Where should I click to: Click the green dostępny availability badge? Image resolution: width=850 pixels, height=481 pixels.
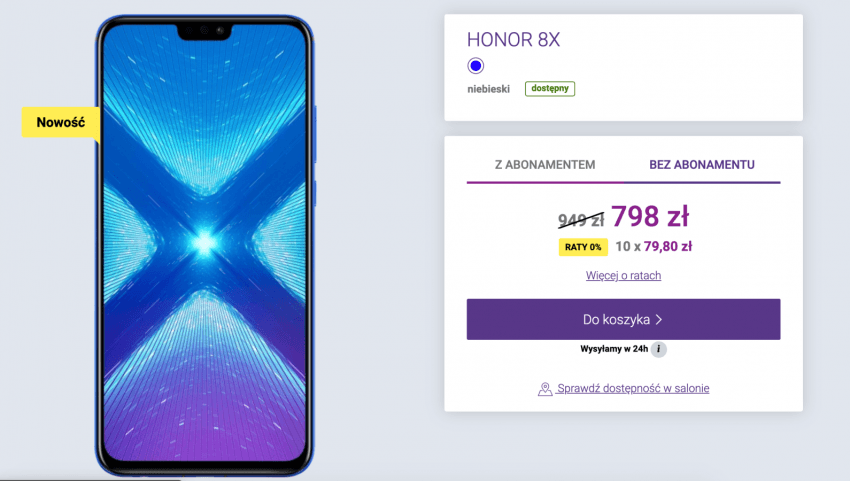coord(550,88)
